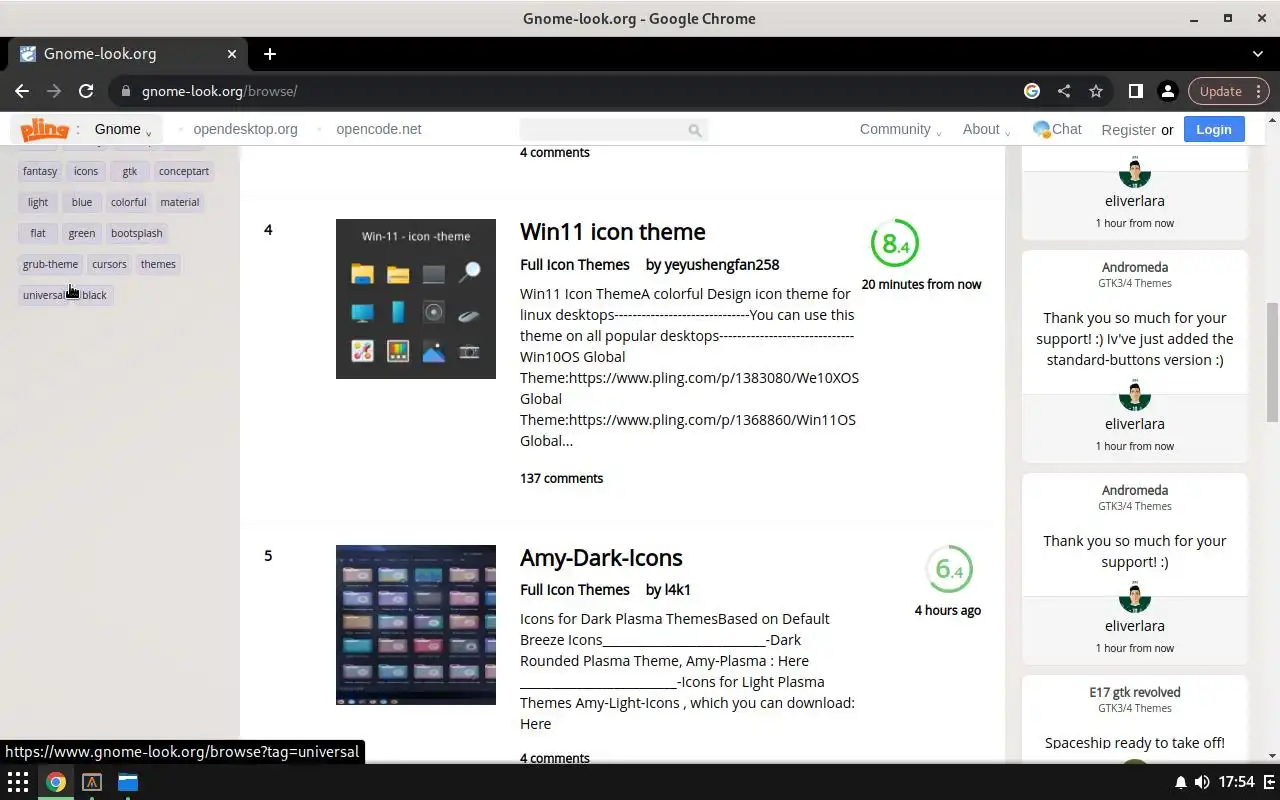Open Amy-Dark-Icons thumbnail
Image resolution: width=1280 pixels, height=800 pixels.
pos(416,625)
